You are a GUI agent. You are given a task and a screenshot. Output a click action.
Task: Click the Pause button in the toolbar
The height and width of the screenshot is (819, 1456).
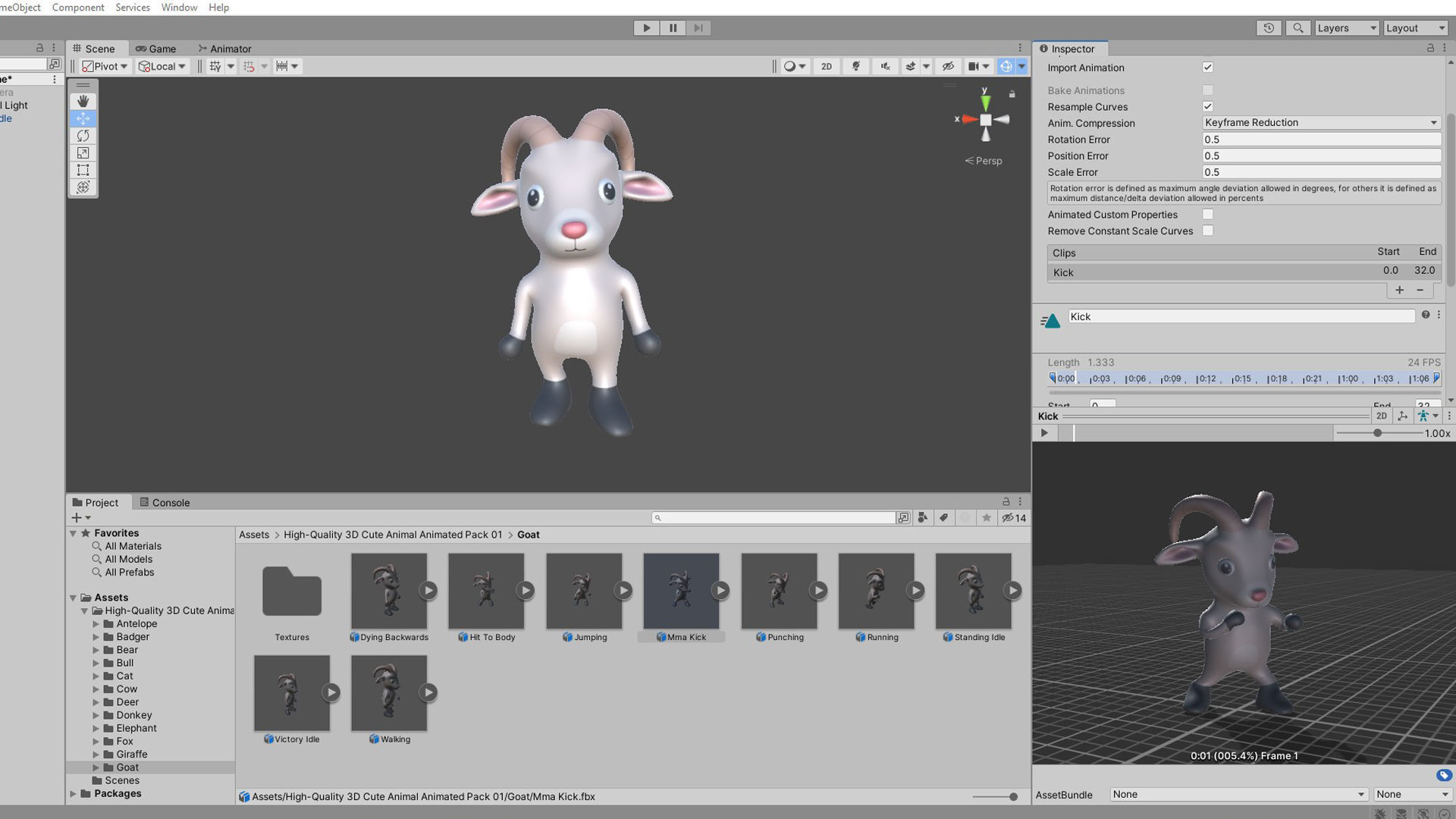(x=673, y=28)
